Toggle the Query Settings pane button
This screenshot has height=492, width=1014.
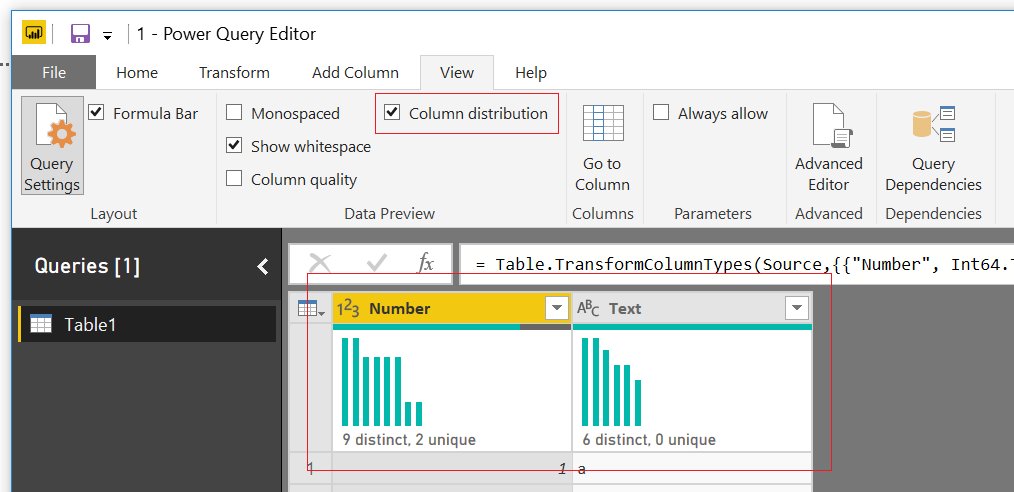tap(52, 145)
